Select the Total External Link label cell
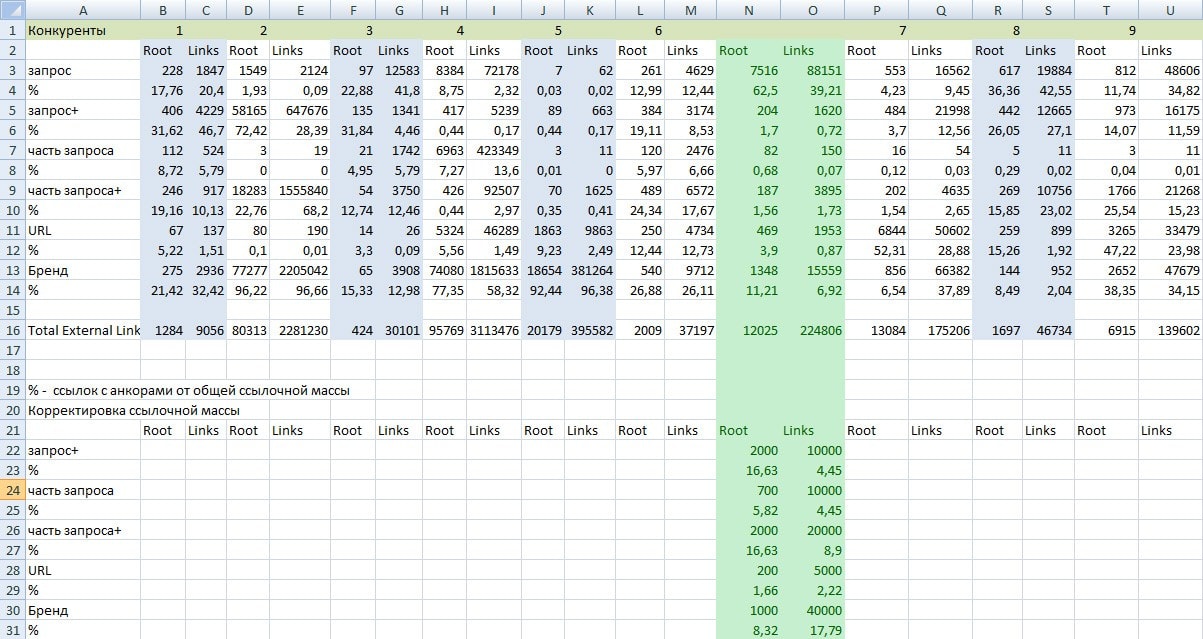1203x639 pixels. [x=83, y=330]
